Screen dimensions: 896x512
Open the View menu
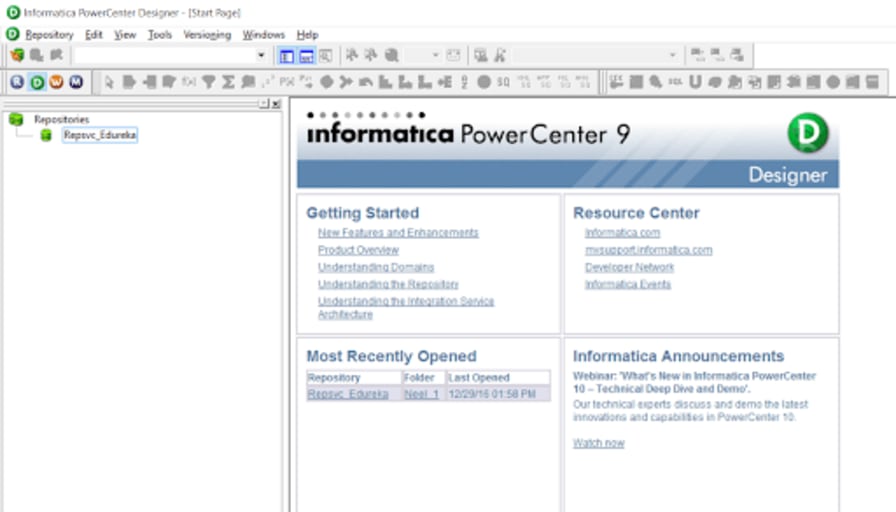(125, 35)
